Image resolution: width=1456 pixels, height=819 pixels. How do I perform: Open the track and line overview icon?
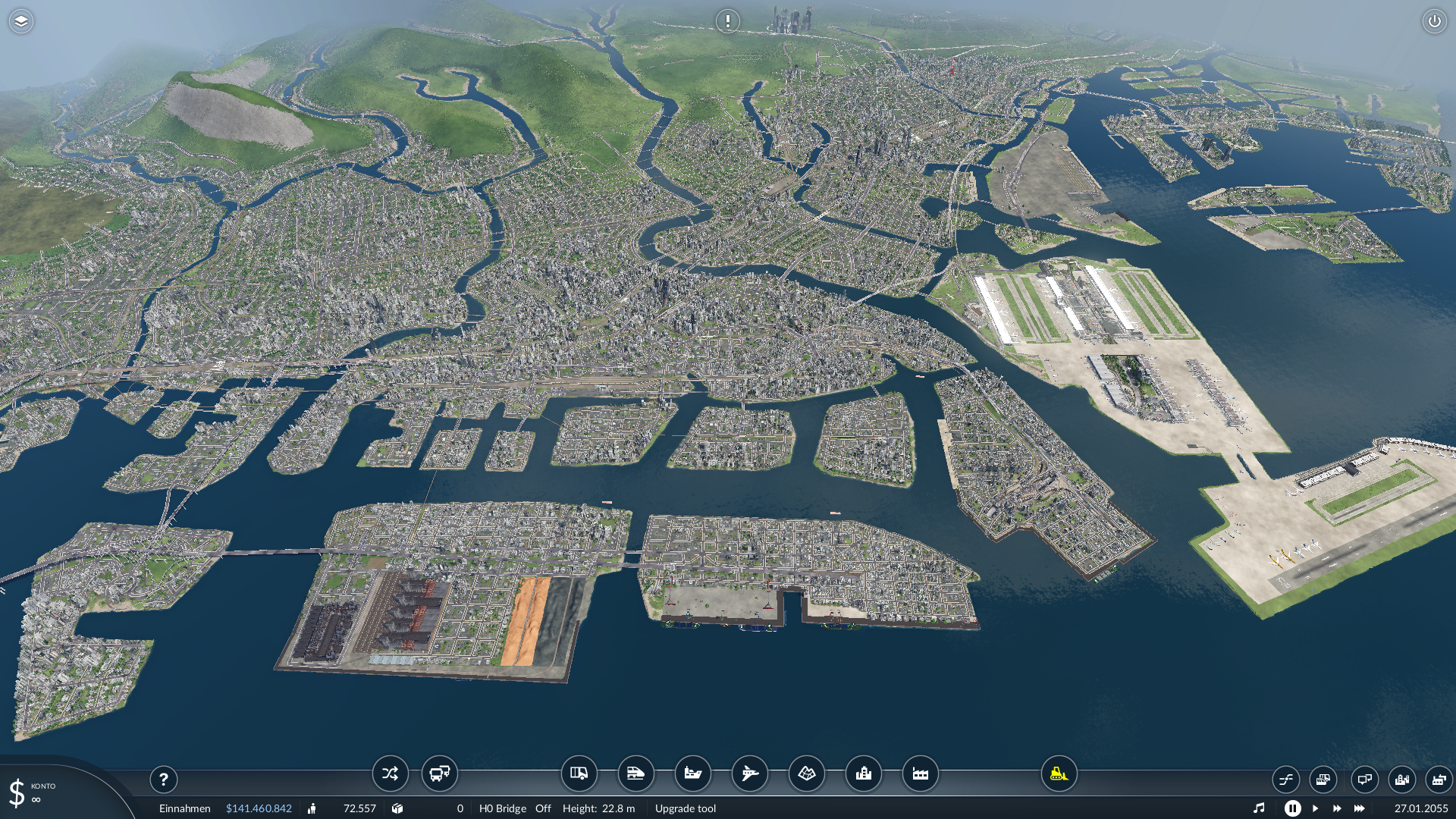click(x=1286, y=780)
